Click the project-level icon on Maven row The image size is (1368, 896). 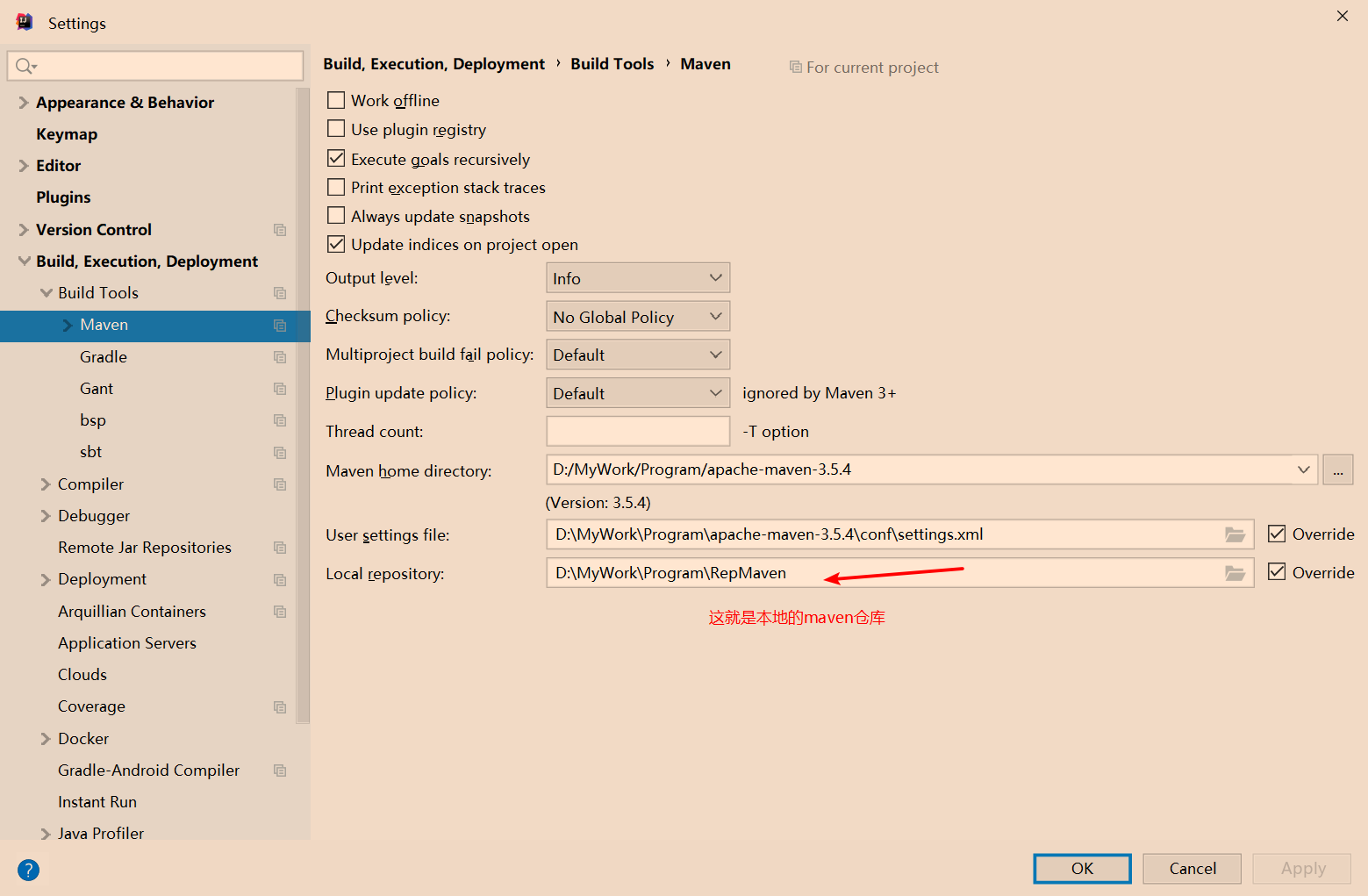(280, 326)
